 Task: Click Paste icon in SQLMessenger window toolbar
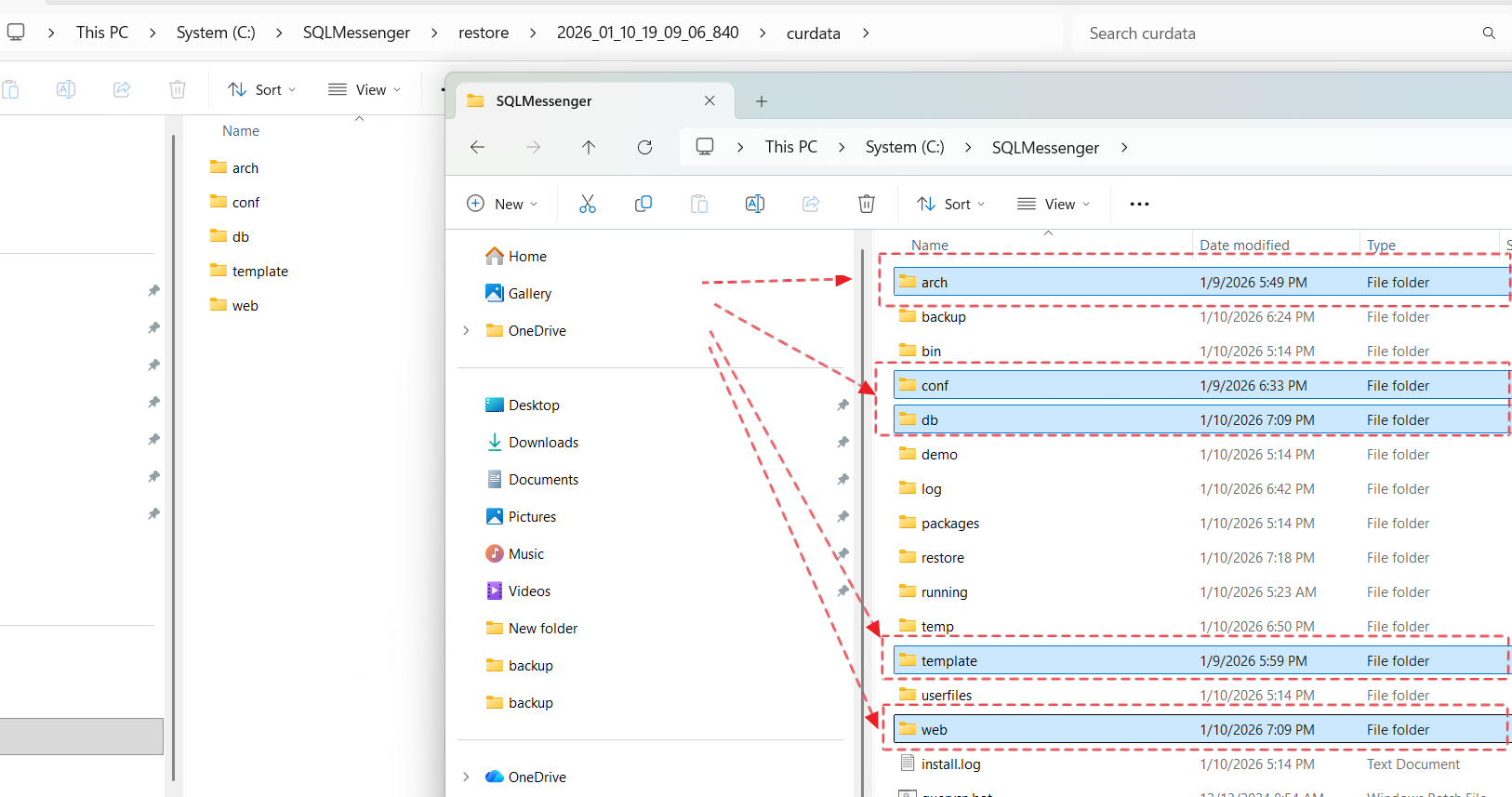pyautogui.click(x=699, y=204)
